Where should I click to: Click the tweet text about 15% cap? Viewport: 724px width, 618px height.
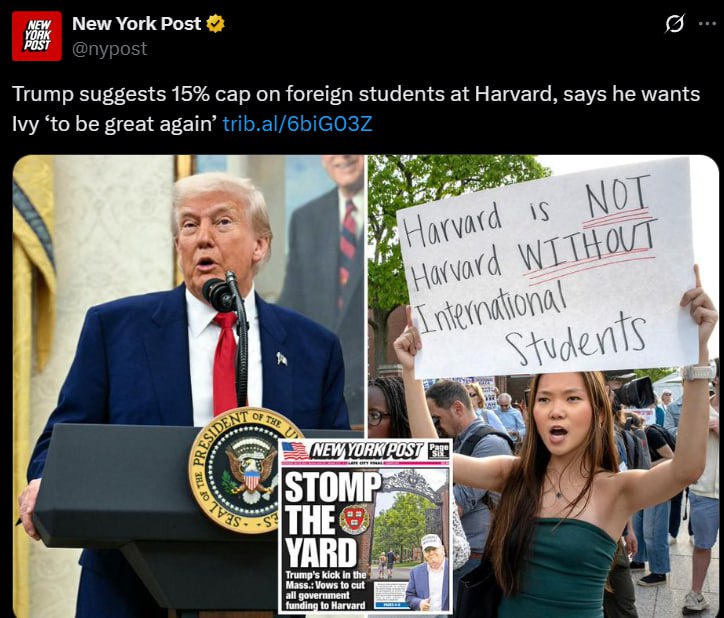pos(356,109)
